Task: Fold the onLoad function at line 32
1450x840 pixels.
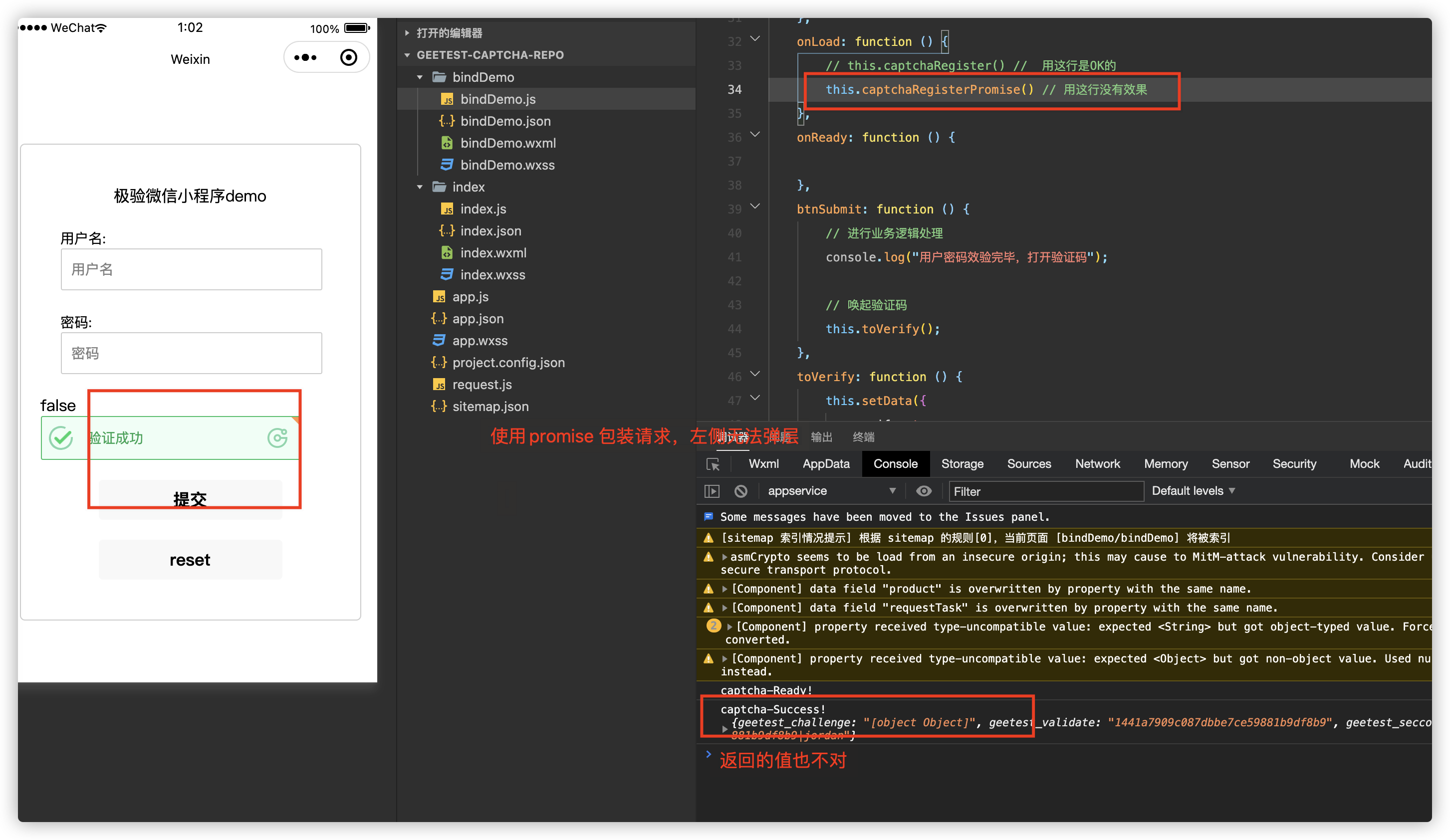Action: [755, 39]
